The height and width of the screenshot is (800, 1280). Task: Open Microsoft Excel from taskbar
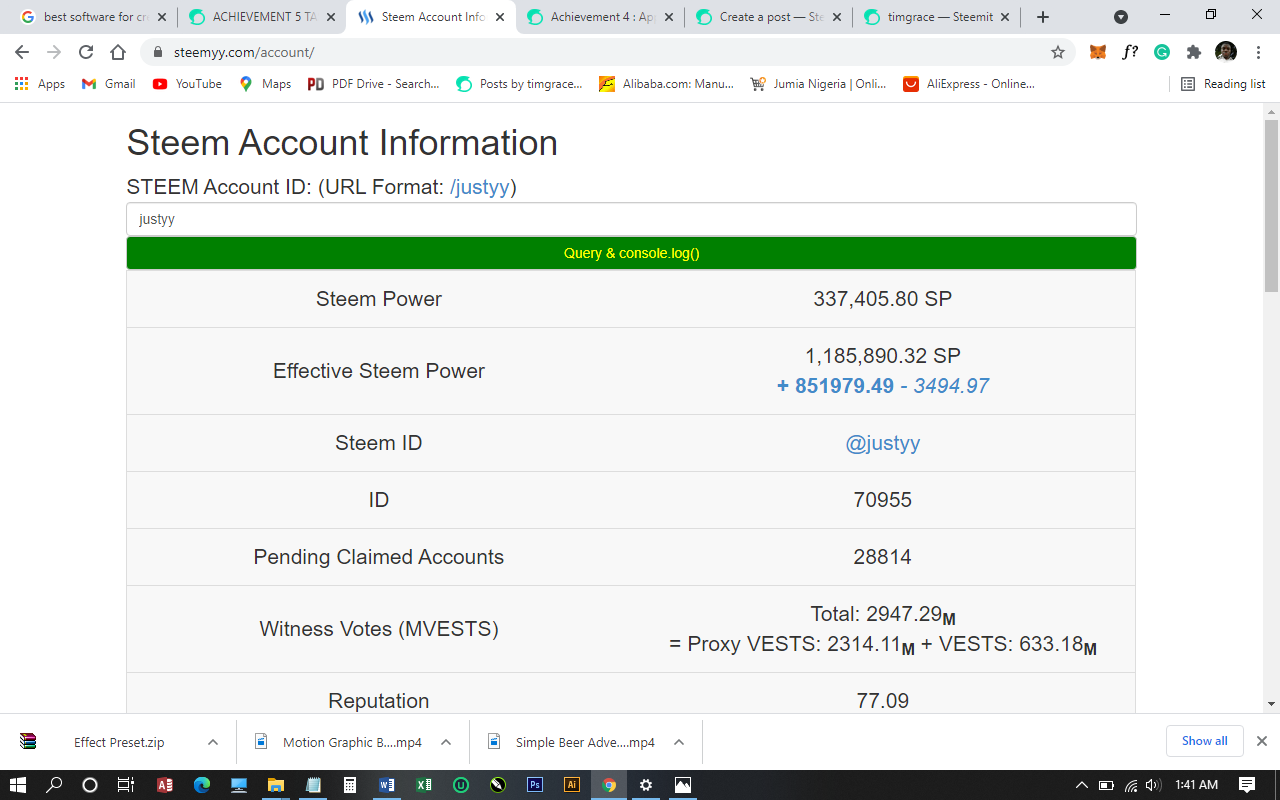[424, 785]
